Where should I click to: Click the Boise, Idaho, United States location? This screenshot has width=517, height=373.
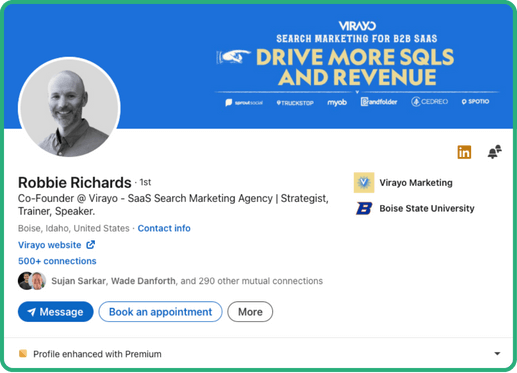[74, 228]
